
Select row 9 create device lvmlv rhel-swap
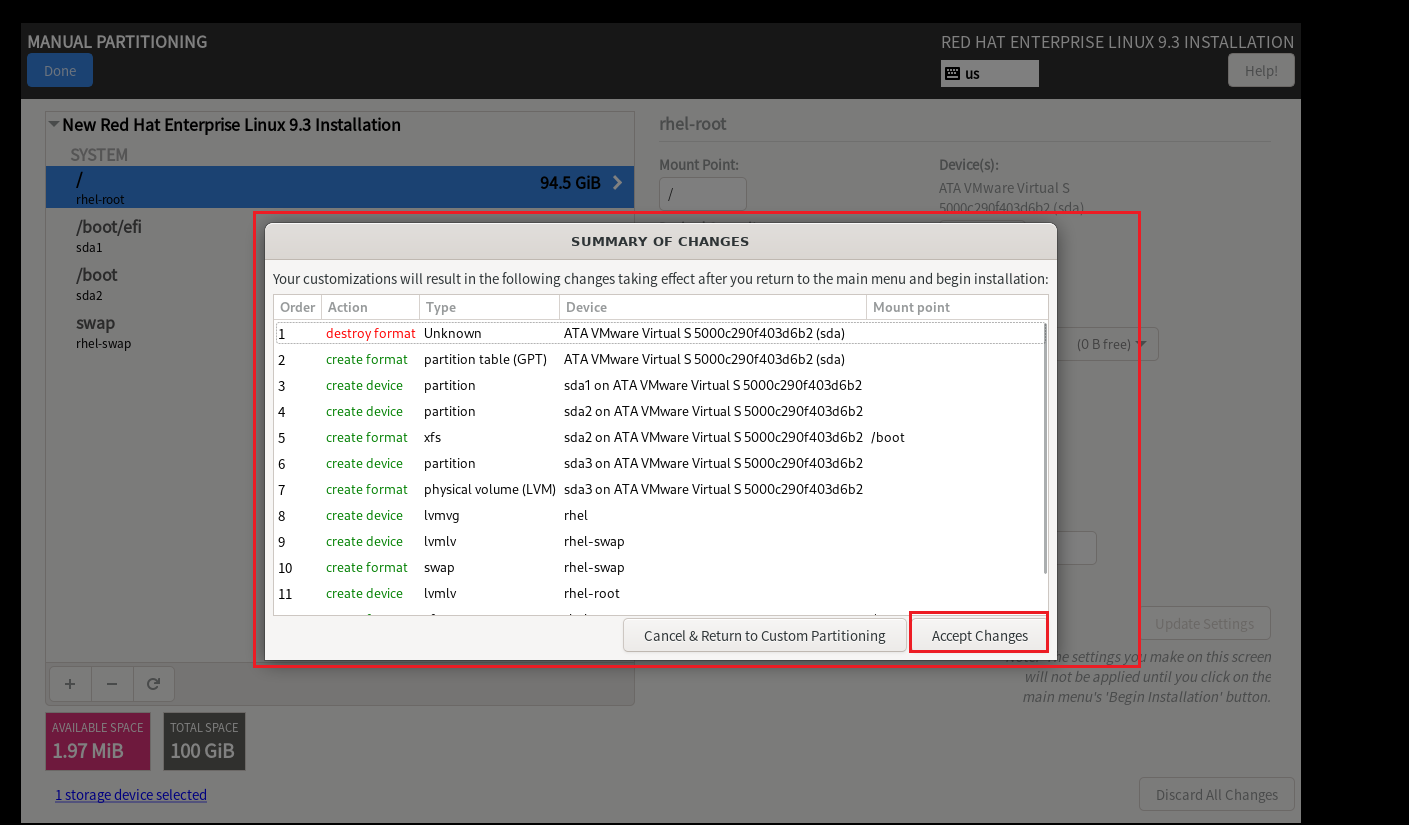pyautogui.click(x=659, y=541)
